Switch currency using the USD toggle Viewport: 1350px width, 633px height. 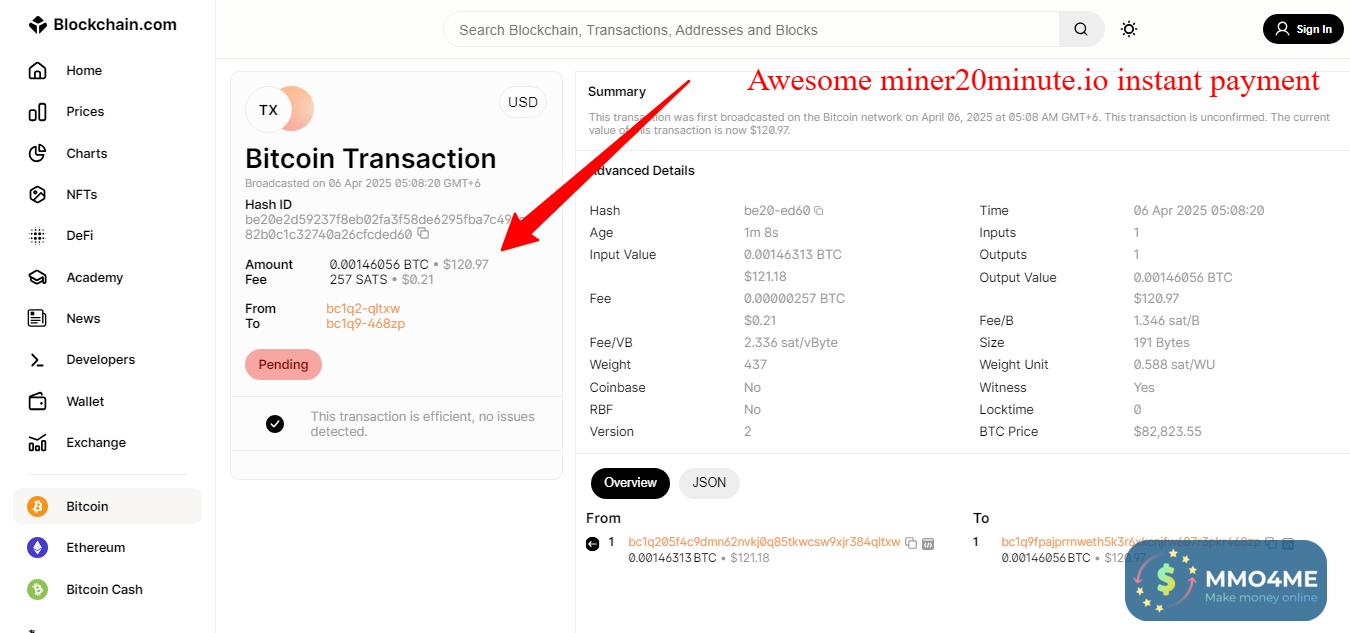tap(523, 102)
